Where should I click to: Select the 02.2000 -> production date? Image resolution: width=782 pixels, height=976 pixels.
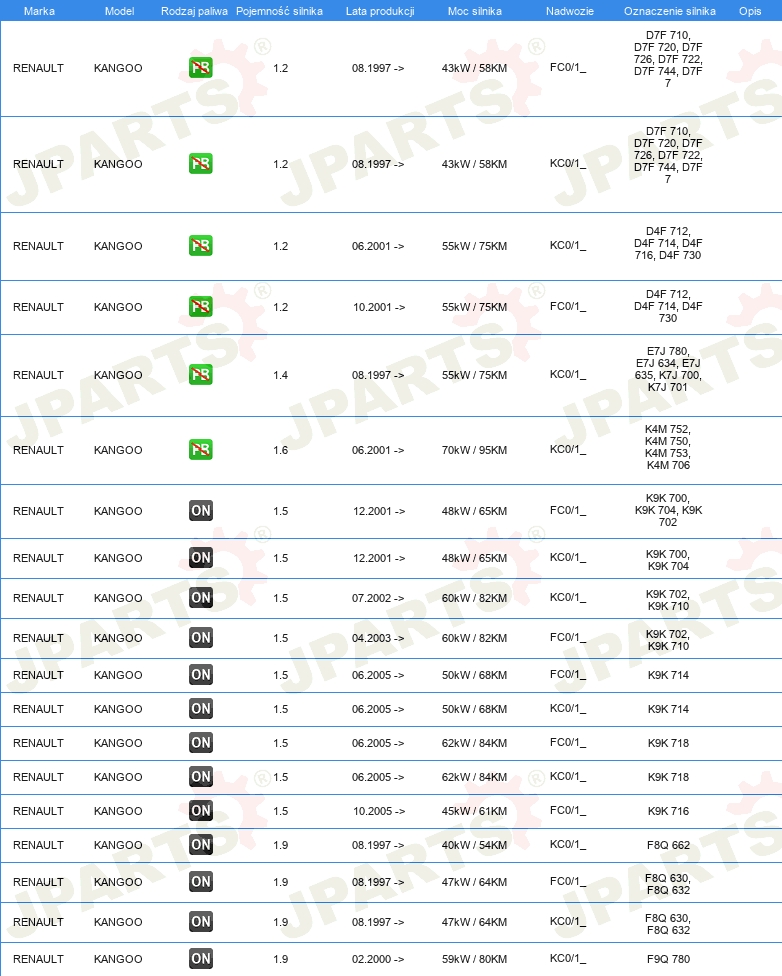click(x=378, y=959)
